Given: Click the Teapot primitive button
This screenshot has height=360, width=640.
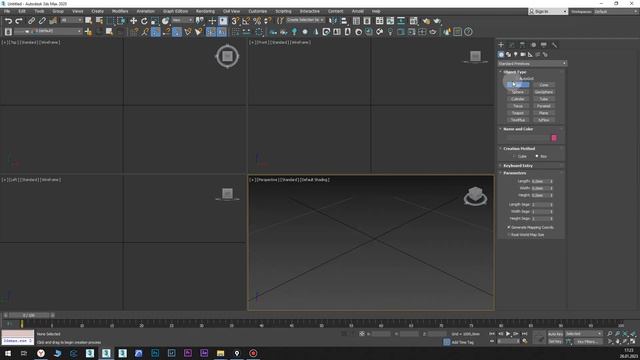Looking at the screenshot, I should point(518,113).
